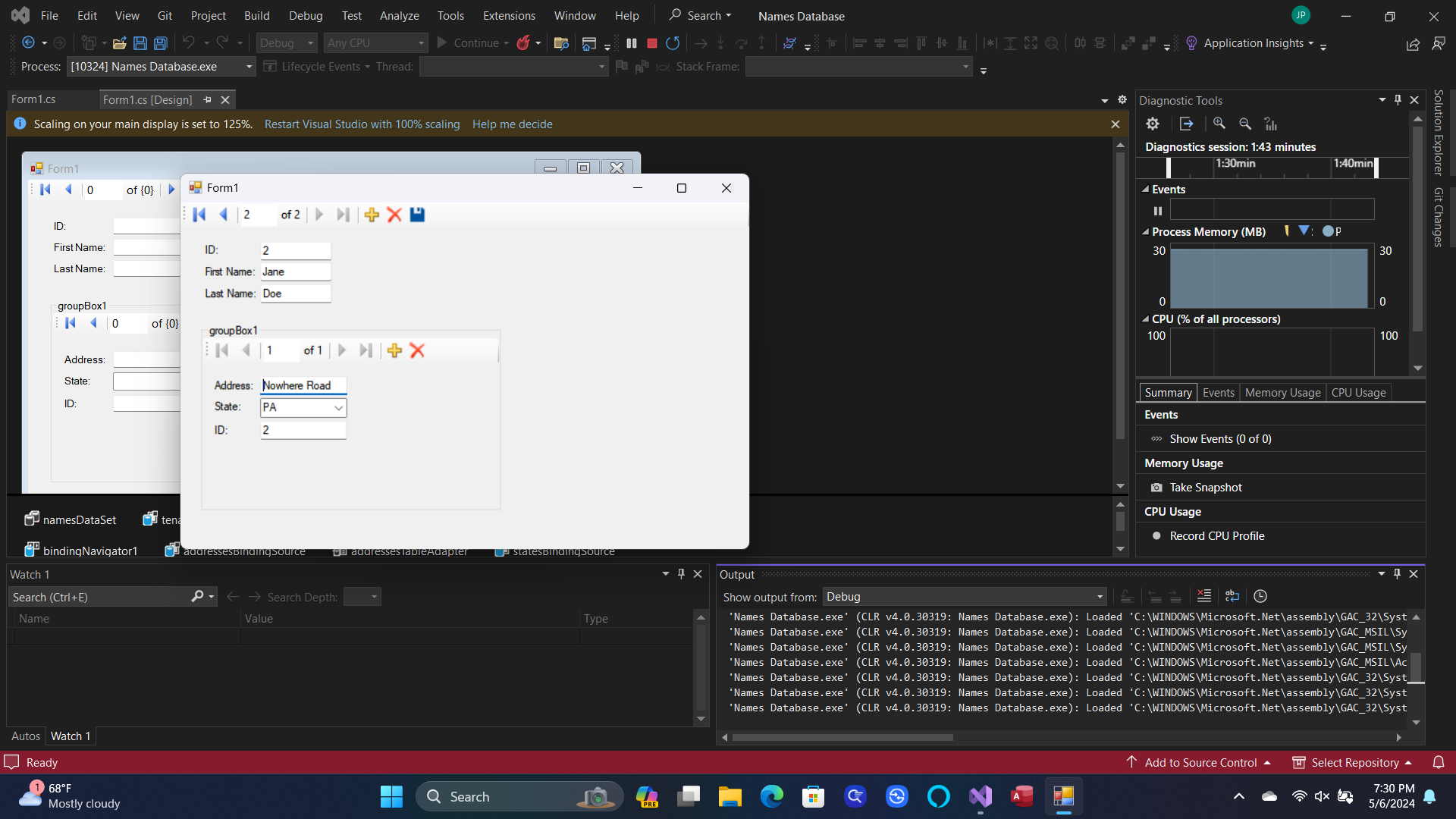Click the Delete record red X icon in groupBox1

[418, 350]
